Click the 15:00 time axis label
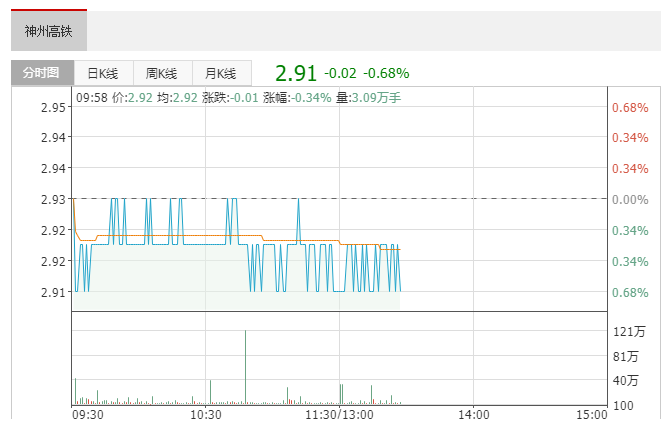The width and height of the screenshot is (672, 434). 591,415
